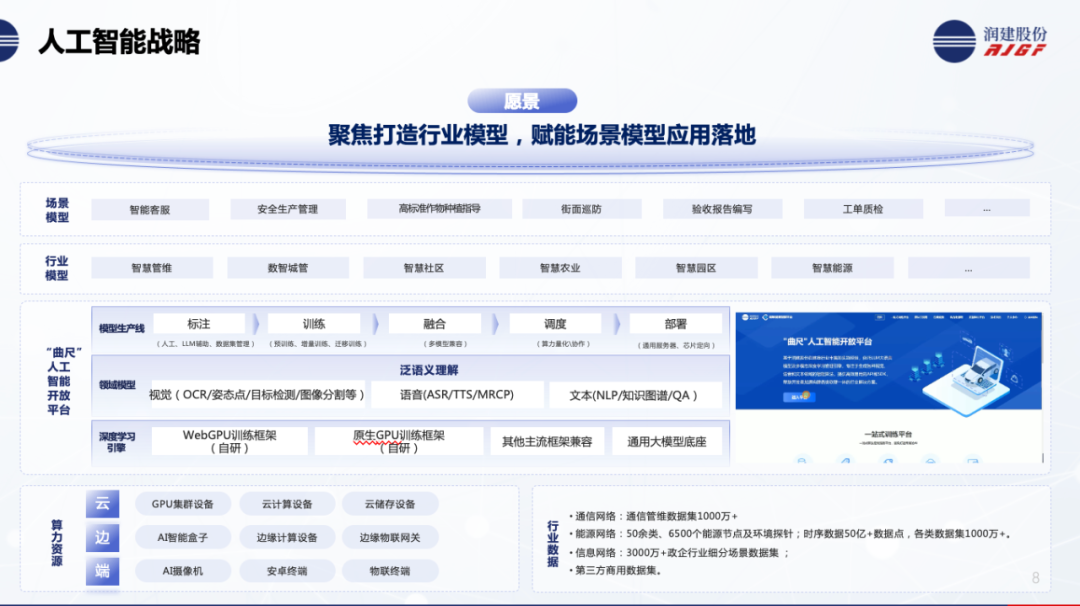Click the 行业模型 row label
This screenshot has height=606, width=1080.
tap(57, 269)
